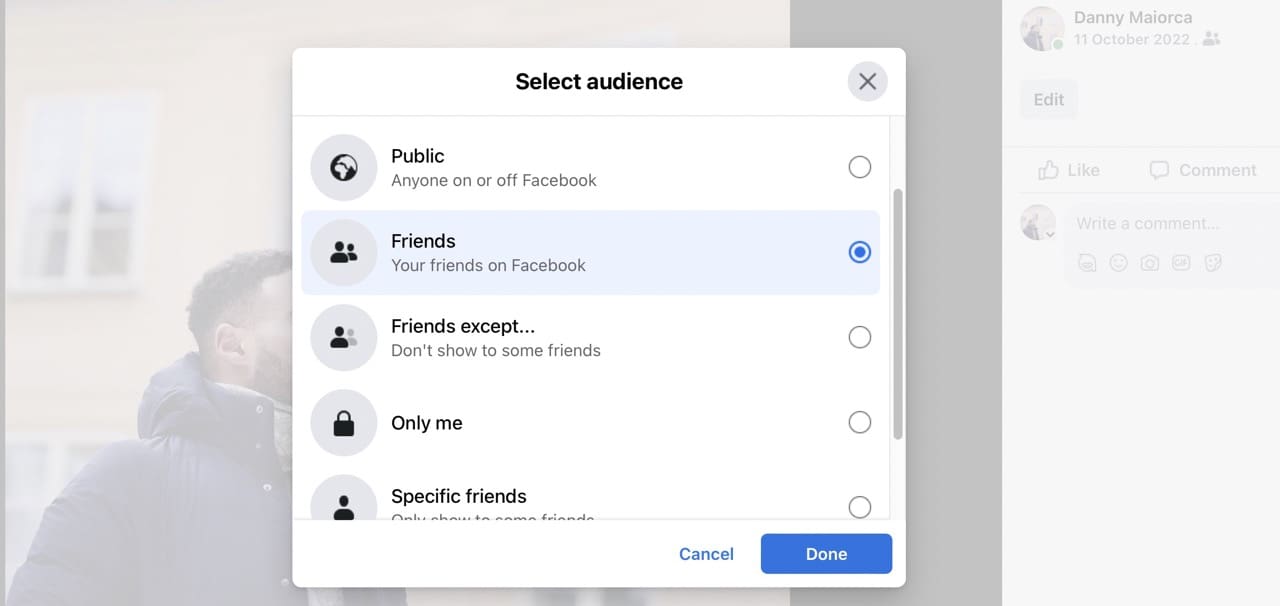The image size is (1280, 606).
Task: Open the GIF picker in the comment box
Action: (x=1181, y=262)
